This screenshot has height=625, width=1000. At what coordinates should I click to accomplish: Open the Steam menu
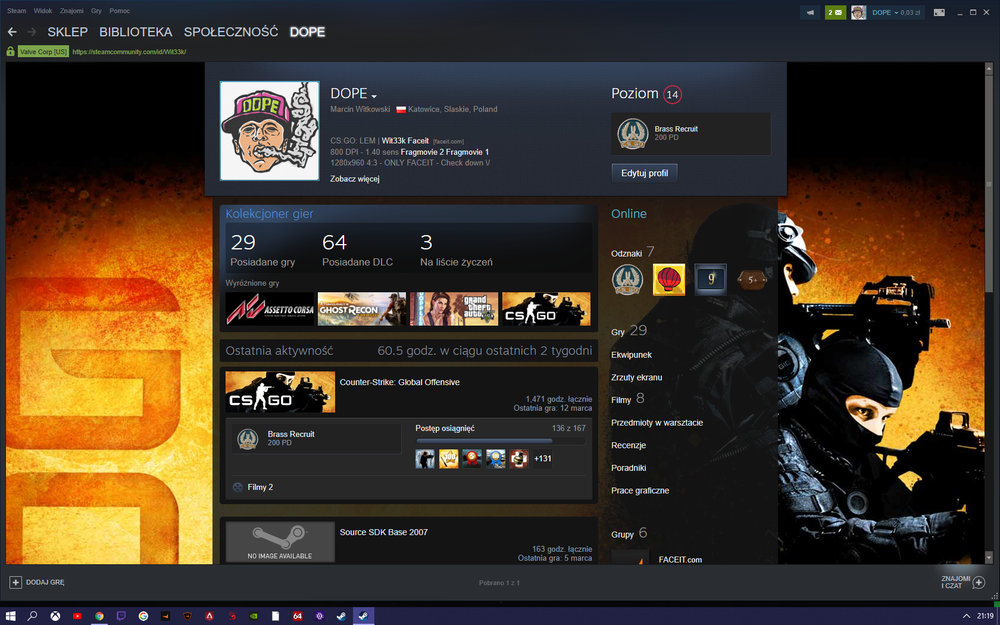coord(17,11)
